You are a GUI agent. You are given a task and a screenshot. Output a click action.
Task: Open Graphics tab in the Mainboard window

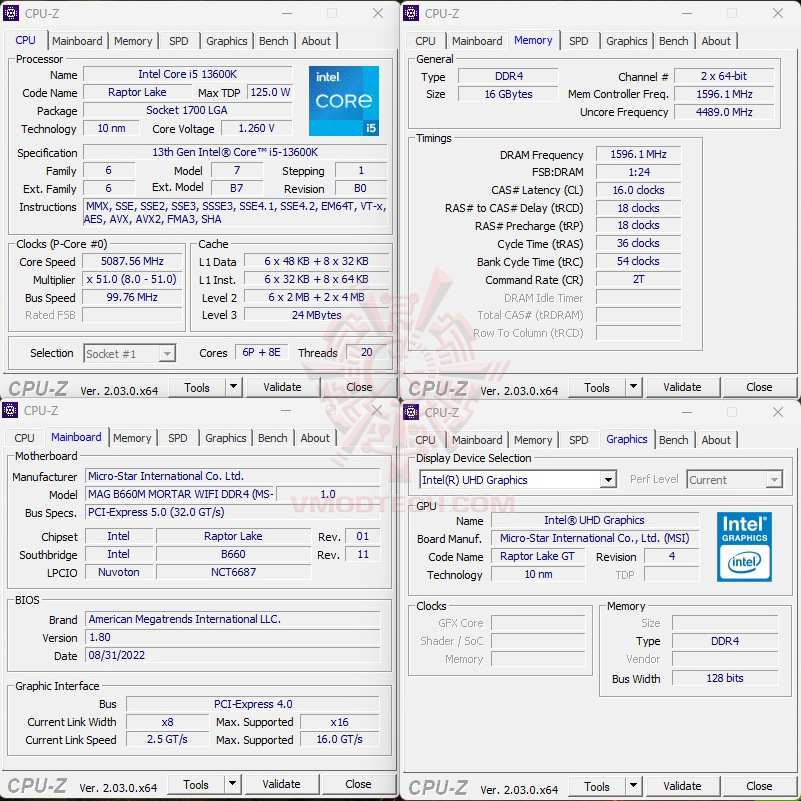[225, 438]
